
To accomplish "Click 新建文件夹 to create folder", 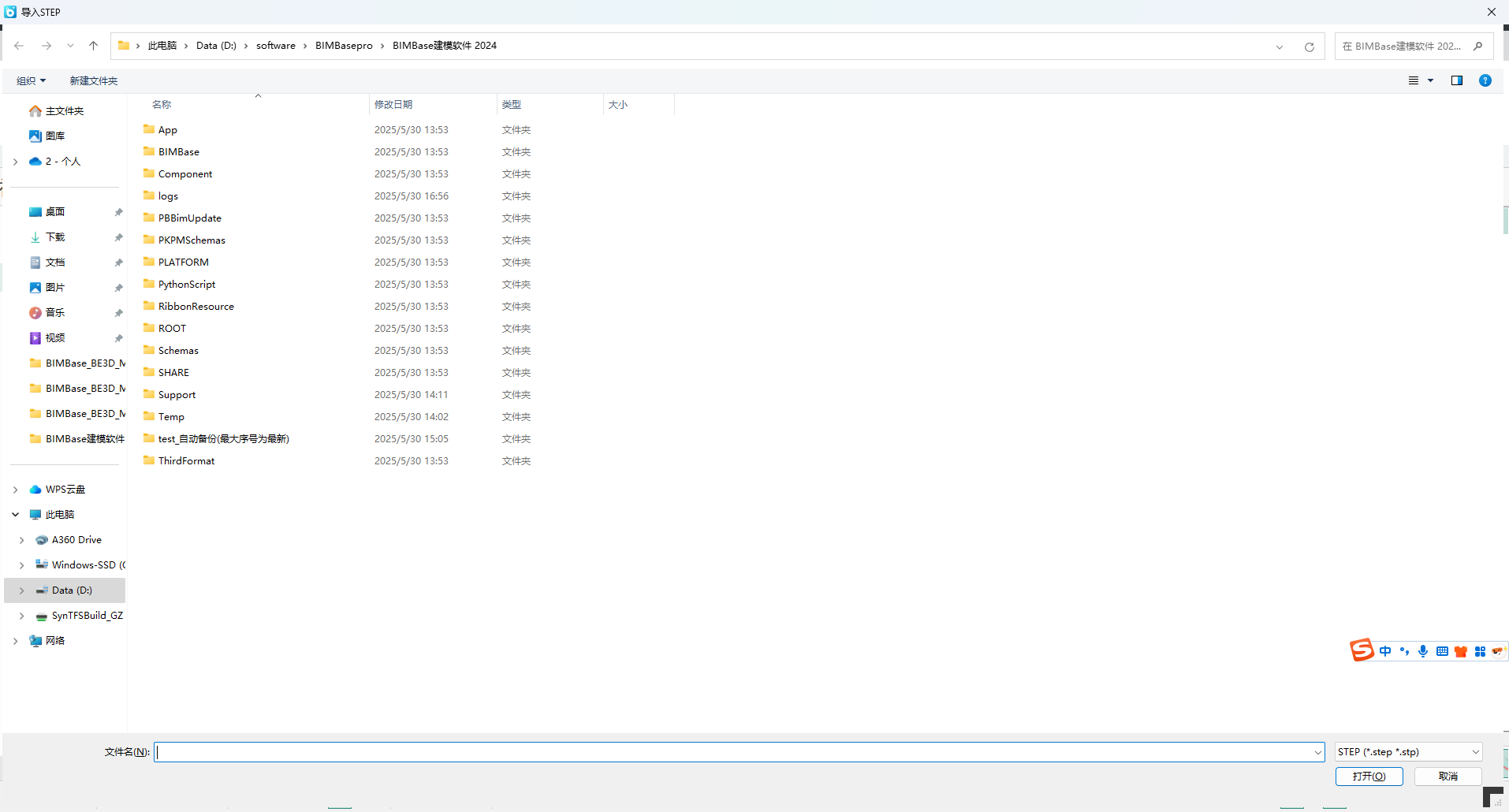I will (x=93, y=80).
